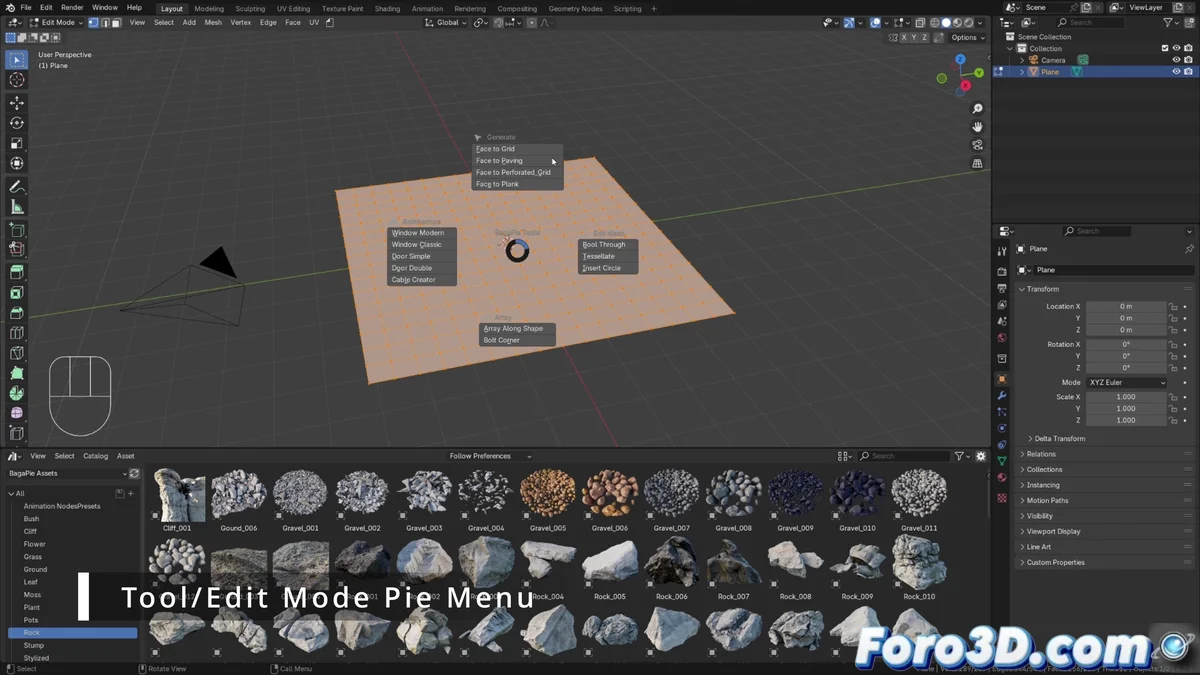Open the Follow Preferences dropdown
The width and height of the screenshot is (1200, 675).
pyautogui.click(x=490, y=456)
